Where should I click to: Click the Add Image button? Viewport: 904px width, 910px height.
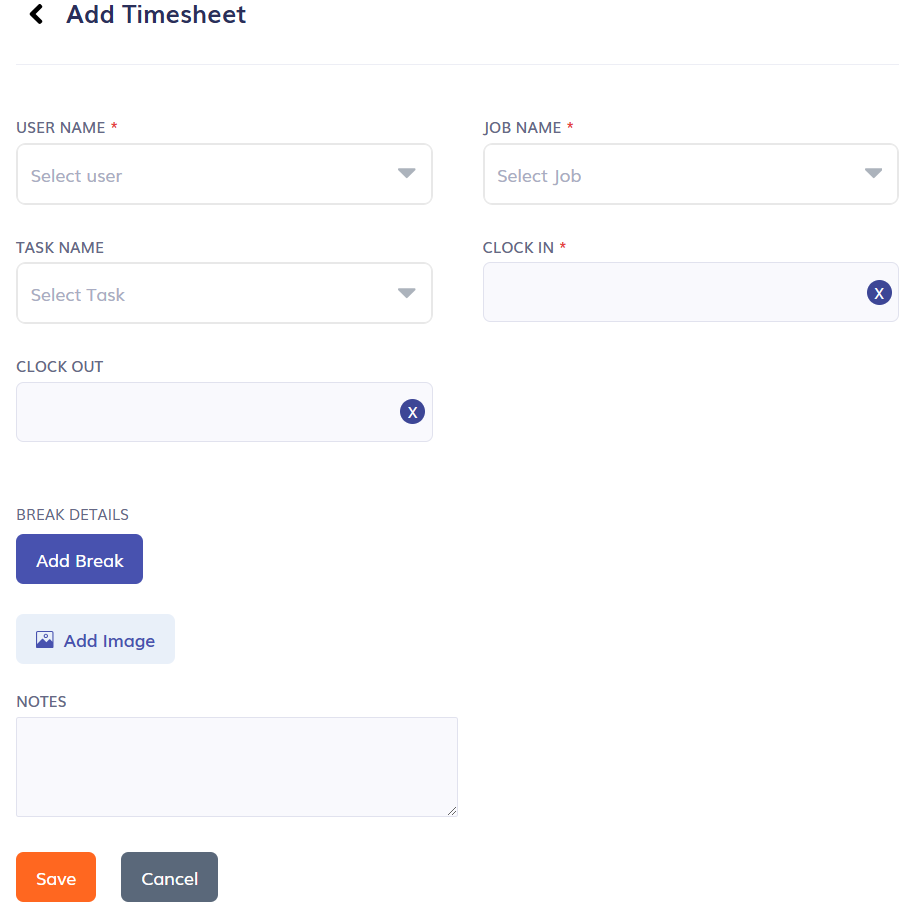[x=95, y=638]
